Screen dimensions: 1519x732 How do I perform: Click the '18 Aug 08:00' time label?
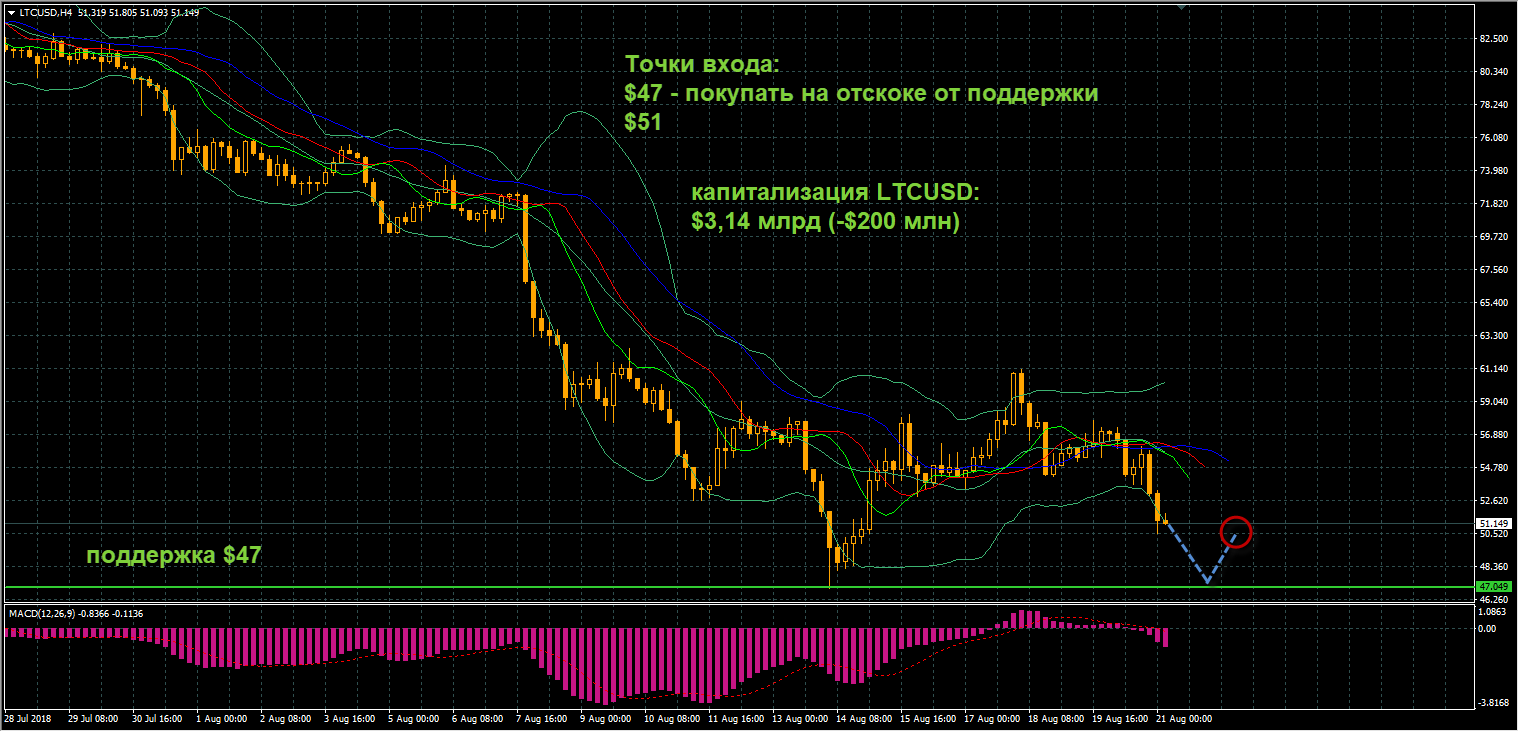point(1056,718)
